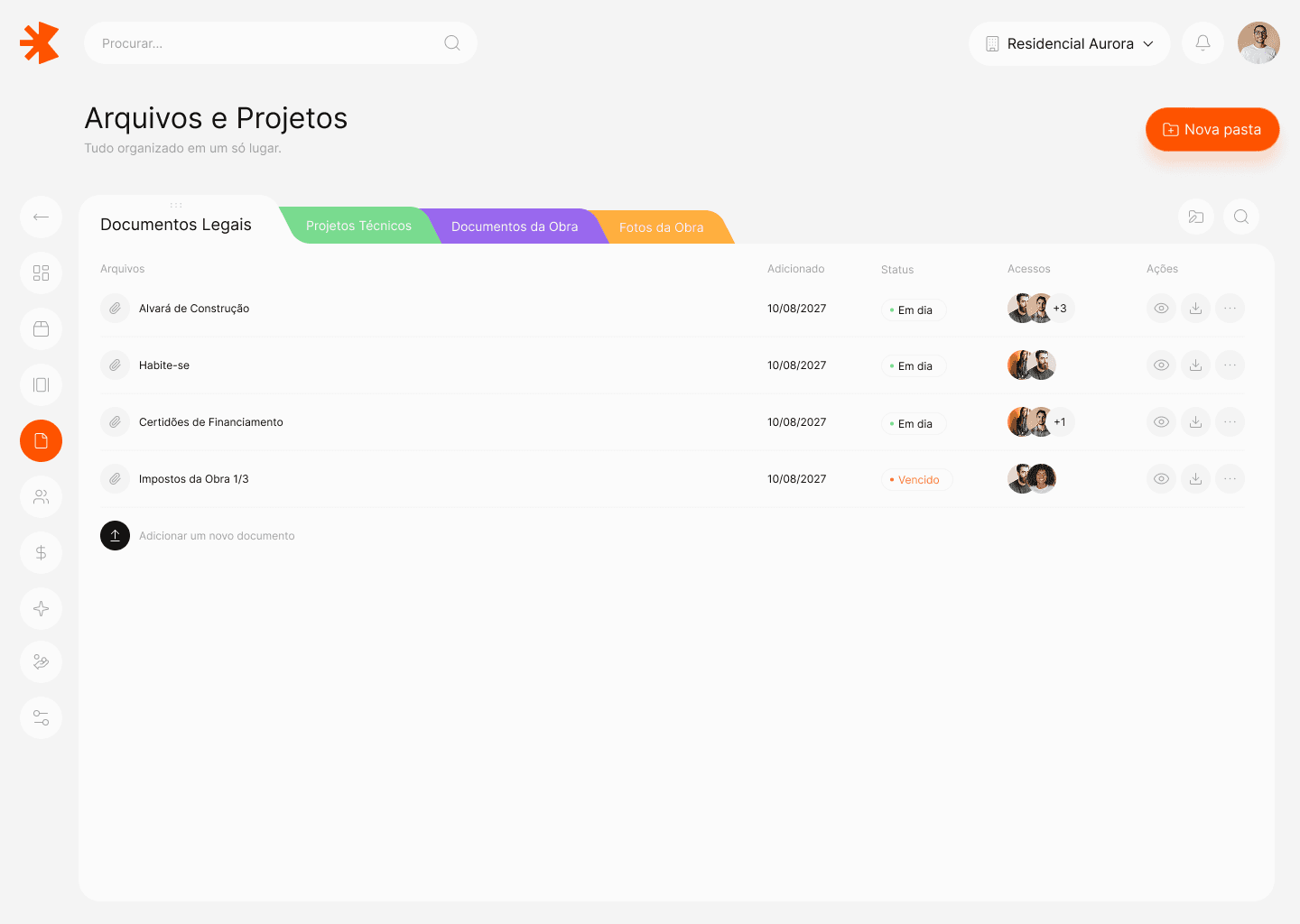Click the folder image icon above table
Viewport: 1300px width, 924px height.
pyautogui.click(x=1195, y=217)
